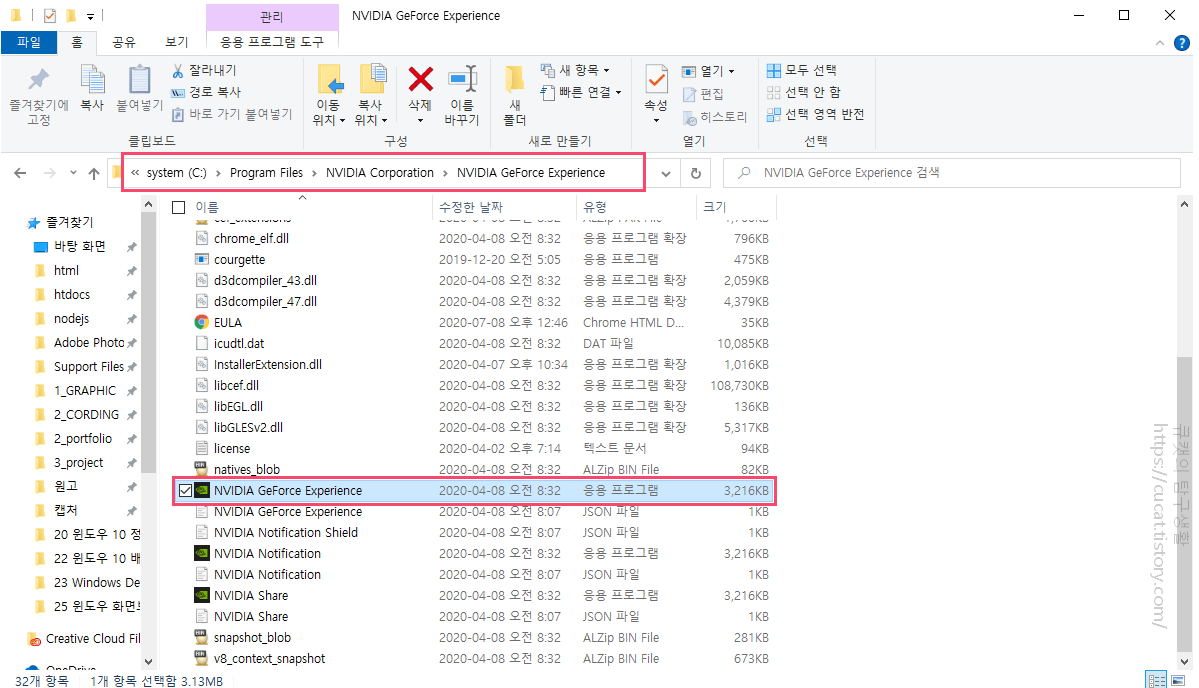This screenshot has width=1199, height=688.
Task: Click Edit (편집) in ribbon
Action: [x=703, y=93]
